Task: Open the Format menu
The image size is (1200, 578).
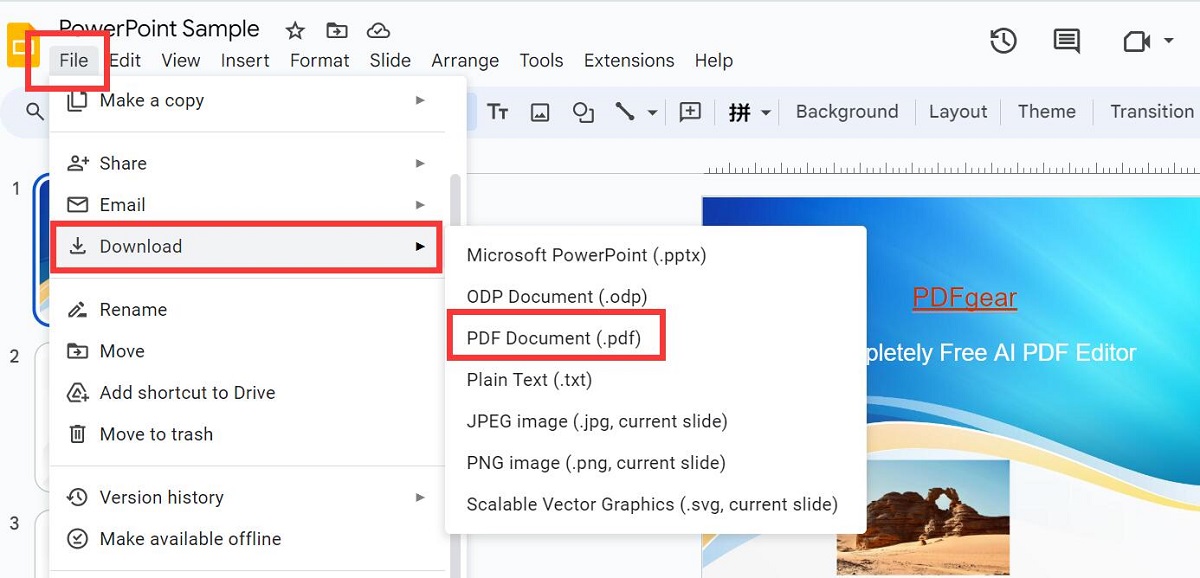Action: pyautogui.click(x=320, y=60)
